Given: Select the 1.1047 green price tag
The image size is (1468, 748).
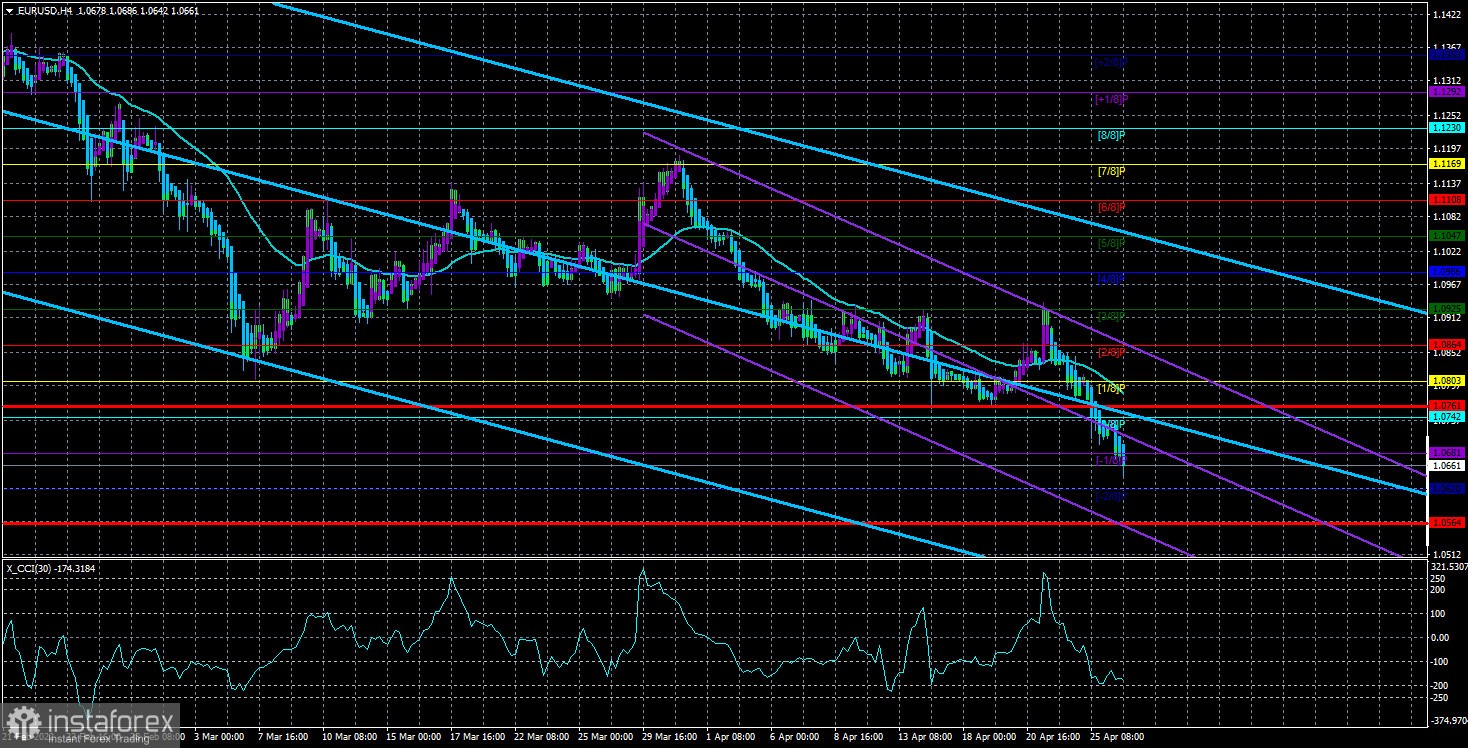Looking at the screenshot, I should click(x=1446, y=236).
